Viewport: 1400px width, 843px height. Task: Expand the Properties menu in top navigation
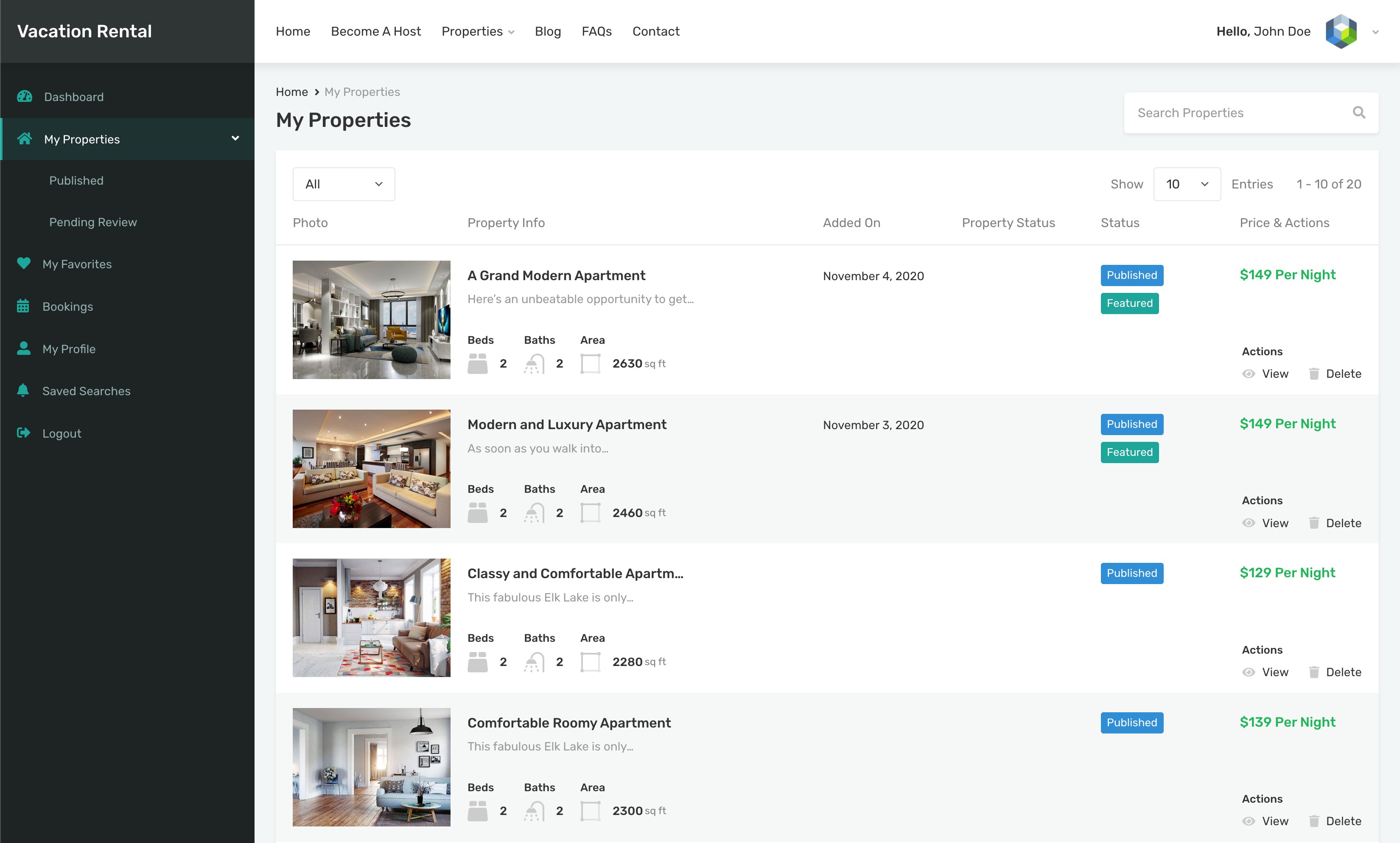[477, 31]
